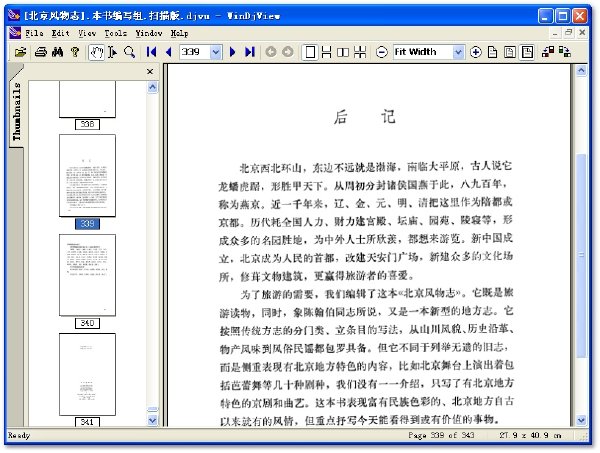The height and width of the screenshot is (453, 600).
Task: Jump to the last page
Action: coord(249,52)
